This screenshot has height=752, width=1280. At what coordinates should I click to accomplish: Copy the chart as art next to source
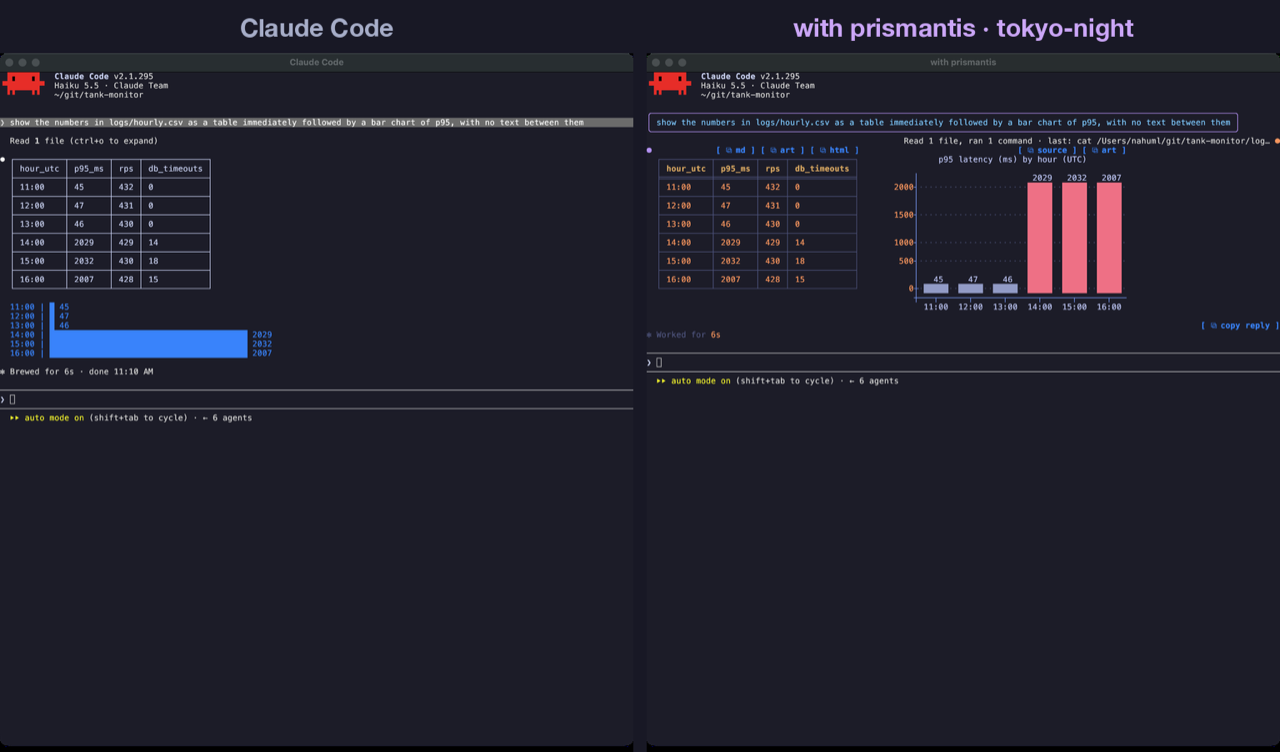[x=1104, y=150]
